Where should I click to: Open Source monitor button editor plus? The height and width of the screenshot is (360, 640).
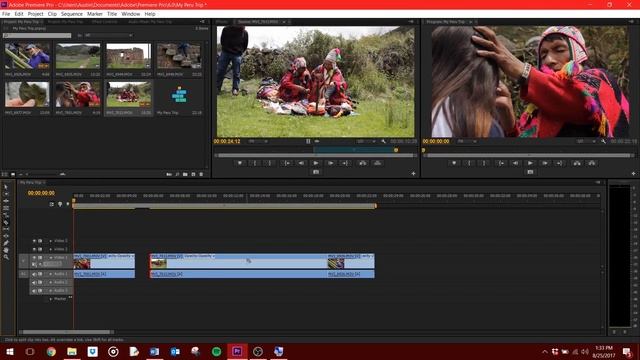413,173
